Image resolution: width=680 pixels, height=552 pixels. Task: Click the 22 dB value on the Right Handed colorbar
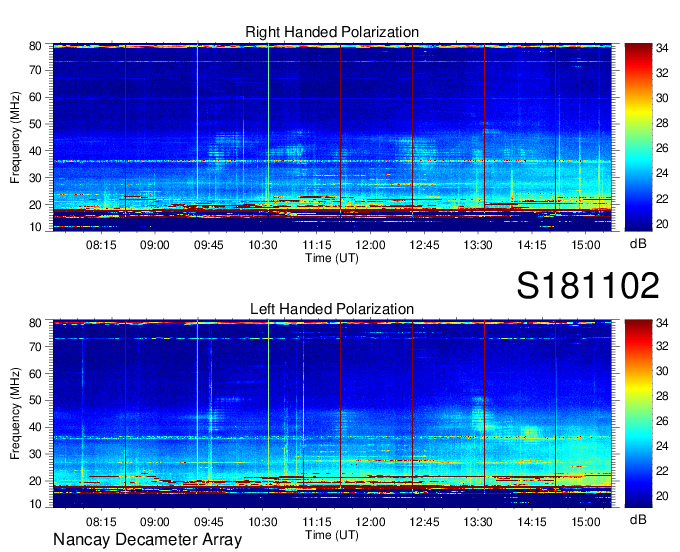[x=662, y=199]
